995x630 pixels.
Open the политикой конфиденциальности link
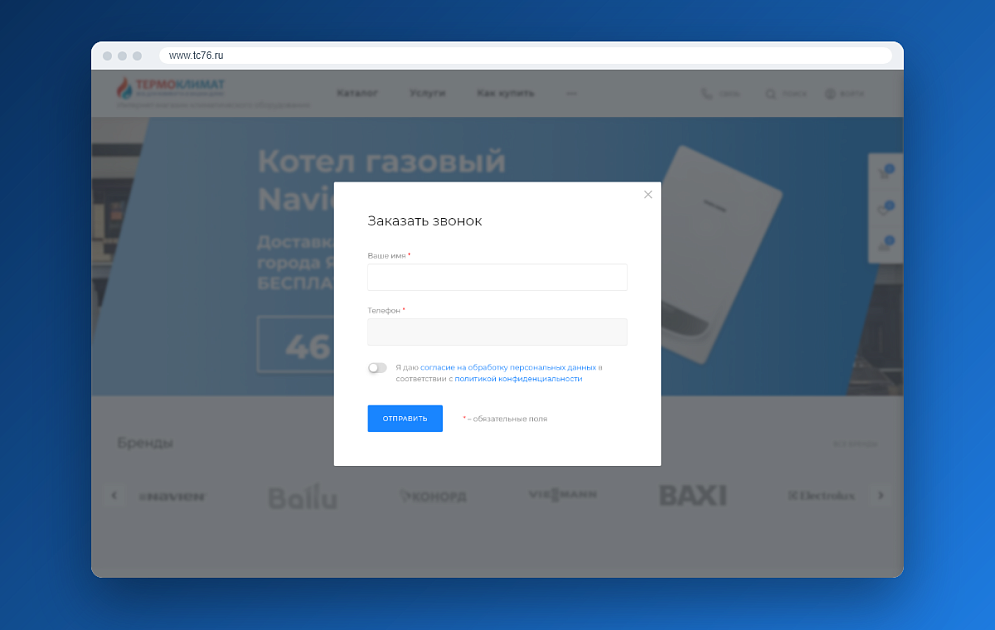pos(518,379)
